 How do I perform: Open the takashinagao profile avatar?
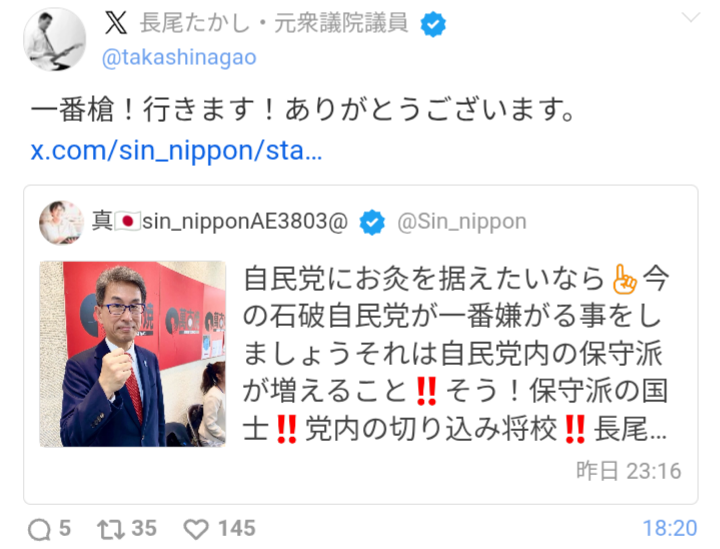coord(55,39)
